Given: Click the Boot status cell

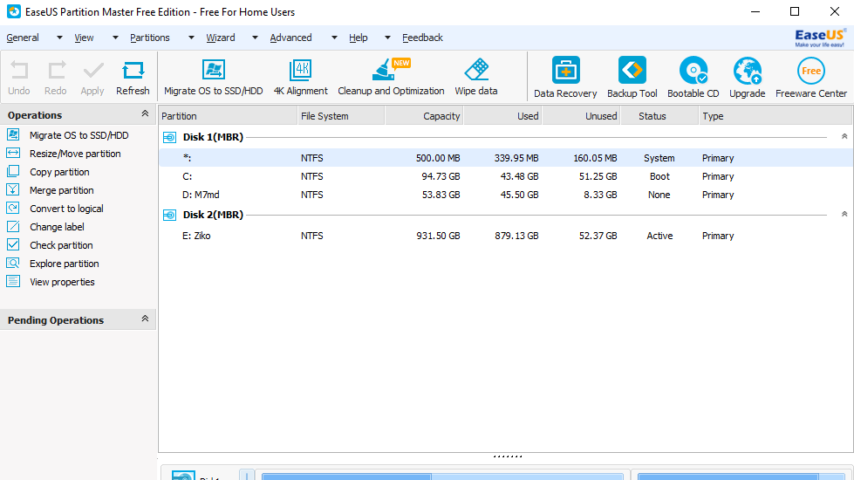Looking at the screenshot, I should pos(660,177).
